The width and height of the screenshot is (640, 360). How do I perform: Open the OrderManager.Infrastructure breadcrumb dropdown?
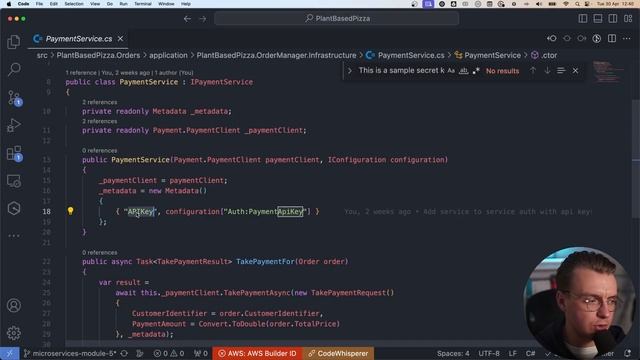276,55
